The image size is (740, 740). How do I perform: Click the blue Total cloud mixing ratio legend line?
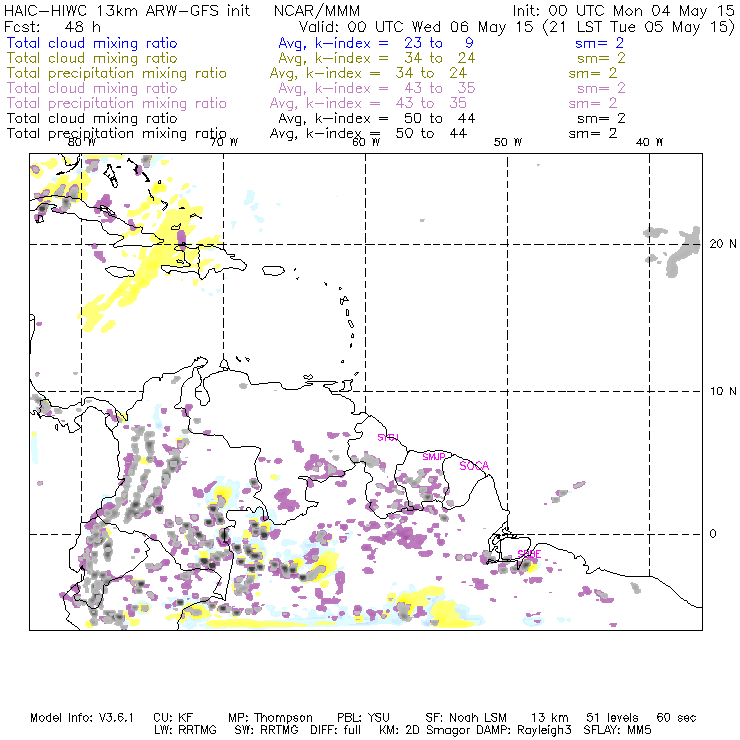point(92,43)
